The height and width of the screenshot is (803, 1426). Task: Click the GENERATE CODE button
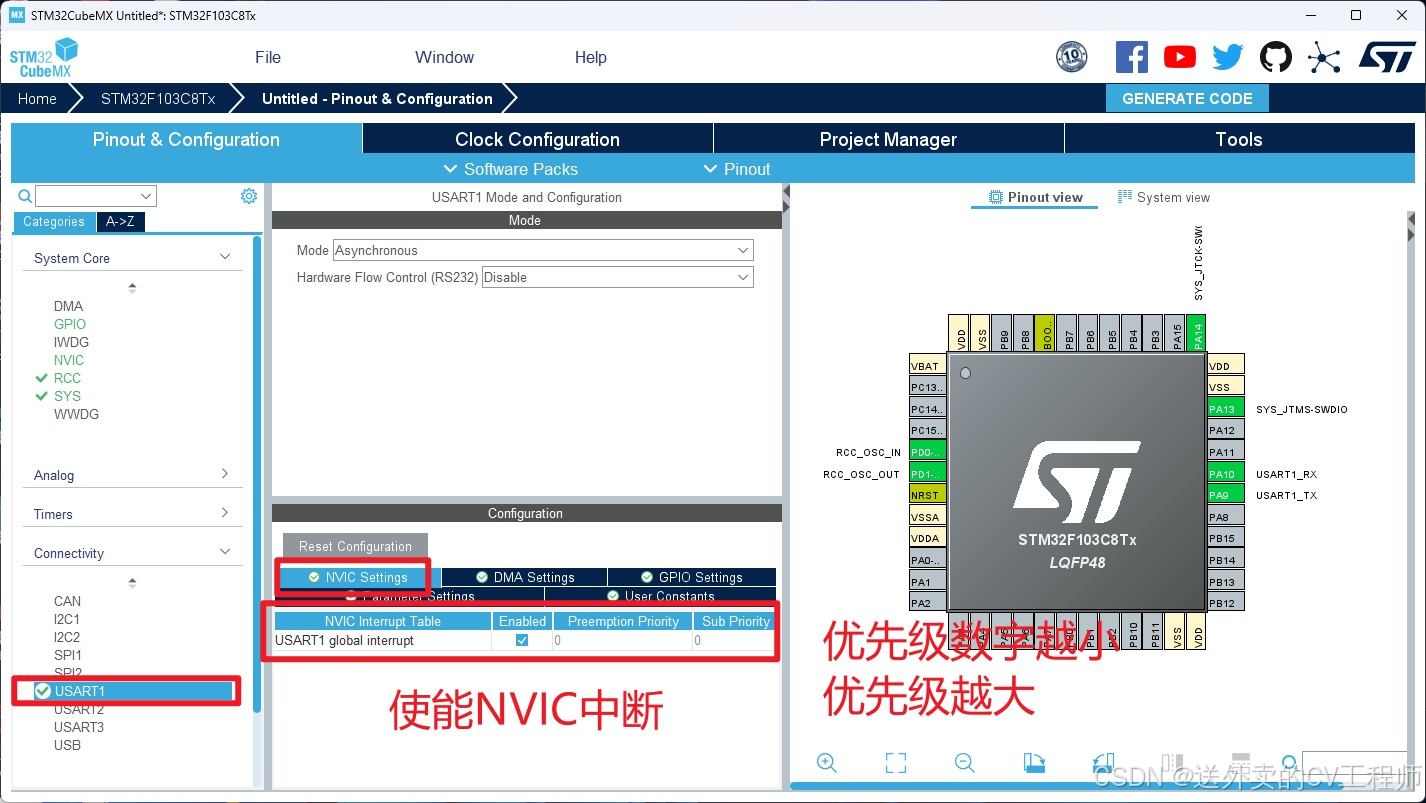point(1187,98)
